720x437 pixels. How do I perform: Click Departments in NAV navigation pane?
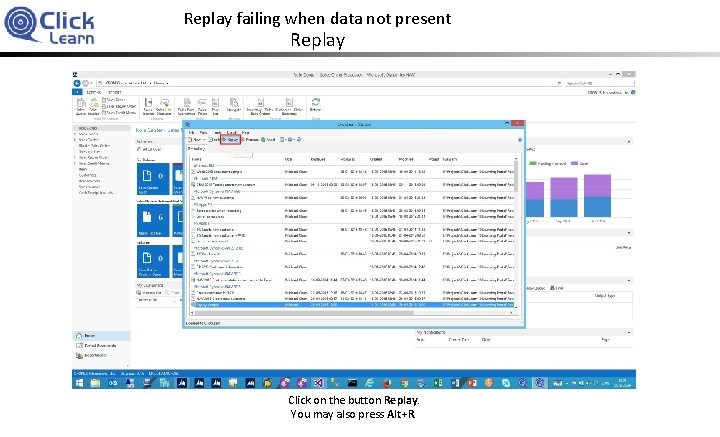click(x=101, y=356)
